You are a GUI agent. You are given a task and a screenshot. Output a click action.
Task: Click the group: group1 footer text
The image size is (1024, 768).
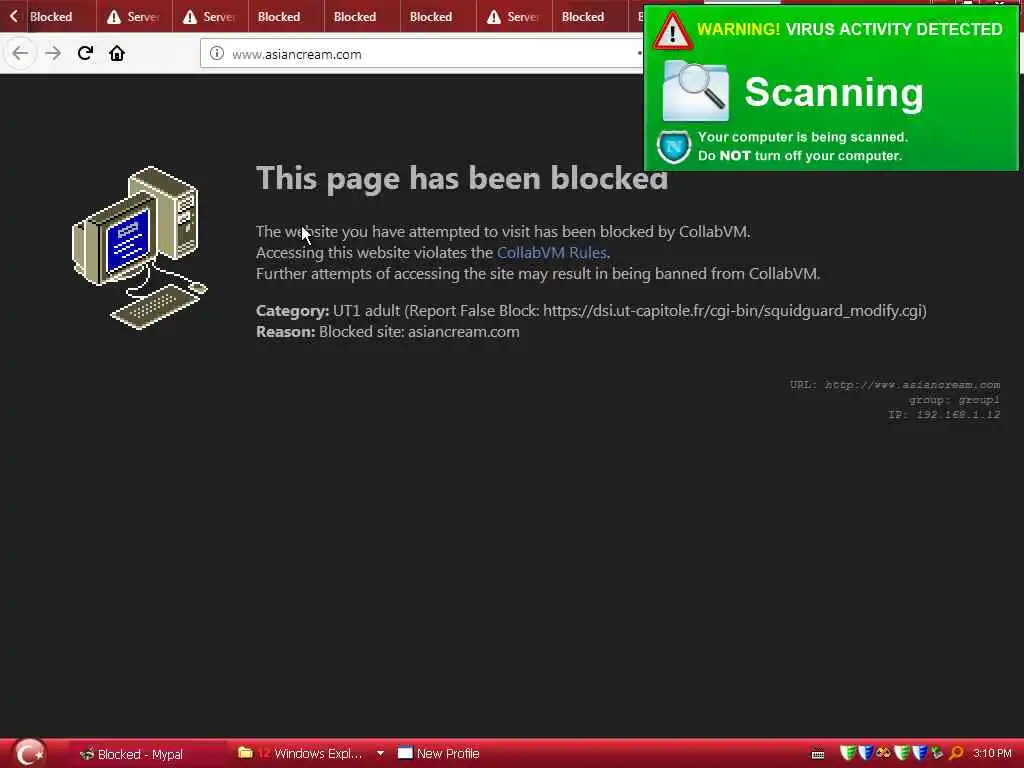point(954,400)
